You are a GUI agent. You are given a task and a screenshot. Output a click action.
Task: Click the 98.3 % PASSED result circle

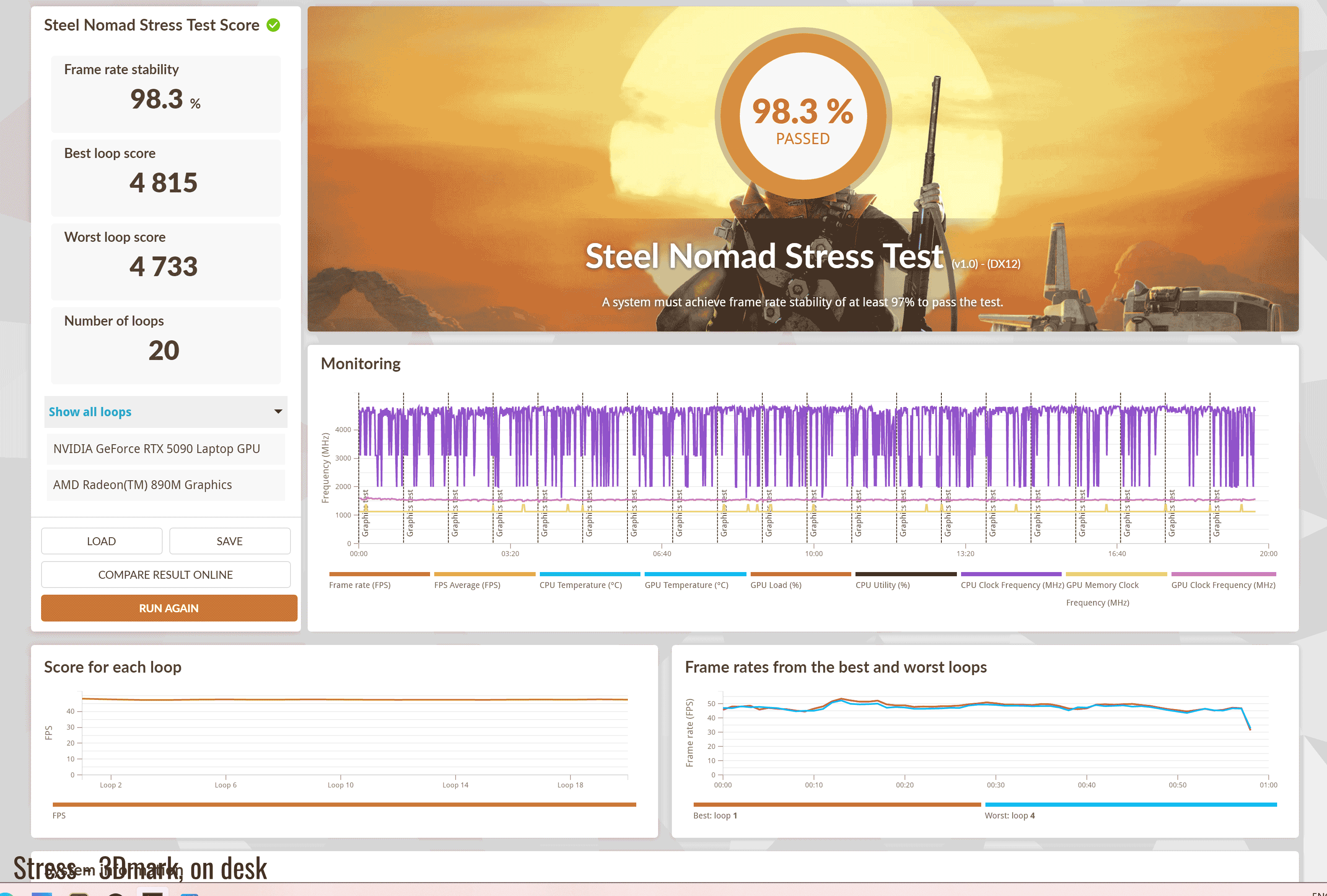tap(803, 116)
